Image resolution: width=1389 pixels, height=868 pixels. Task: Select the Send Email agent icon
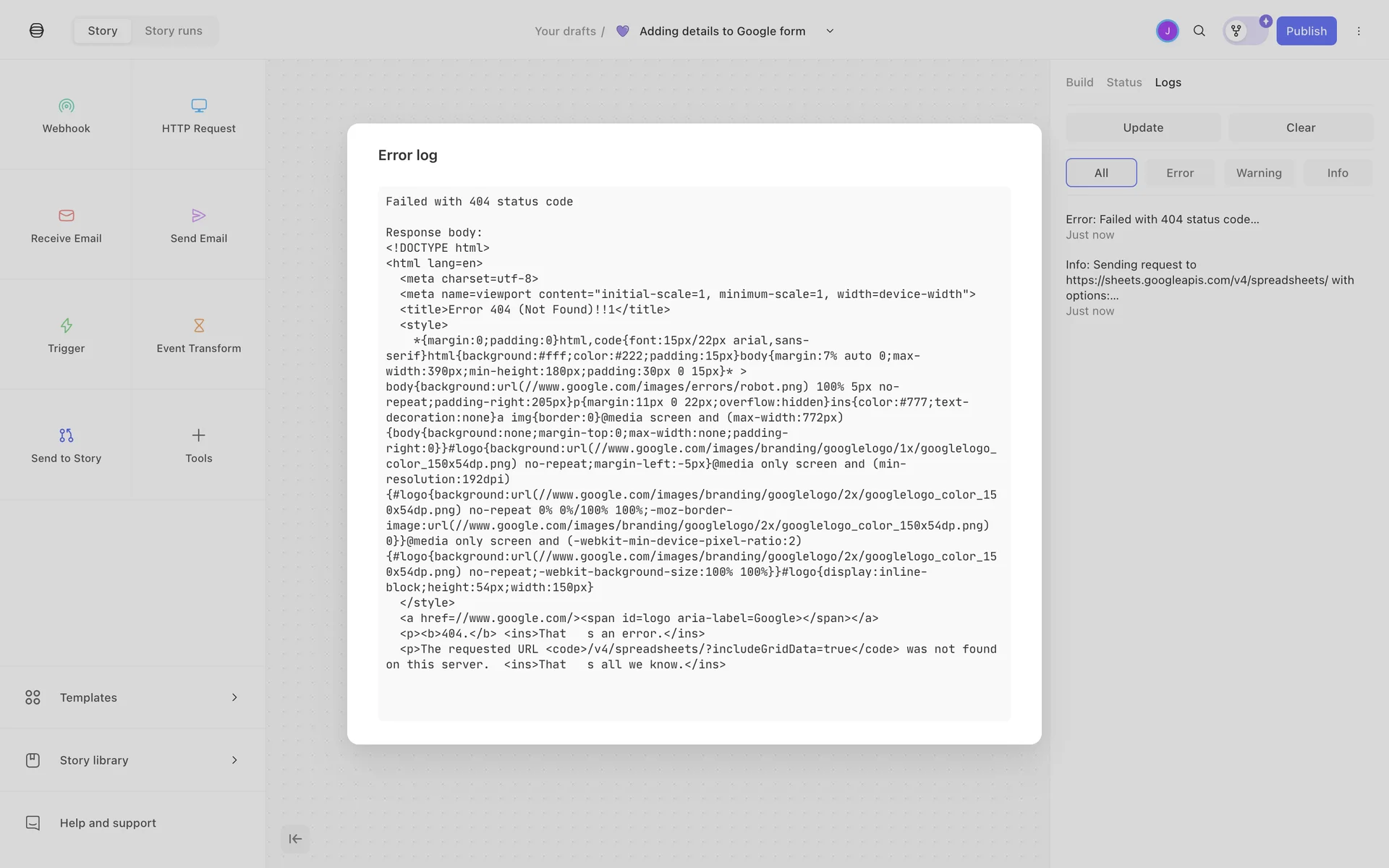point(198,216)
